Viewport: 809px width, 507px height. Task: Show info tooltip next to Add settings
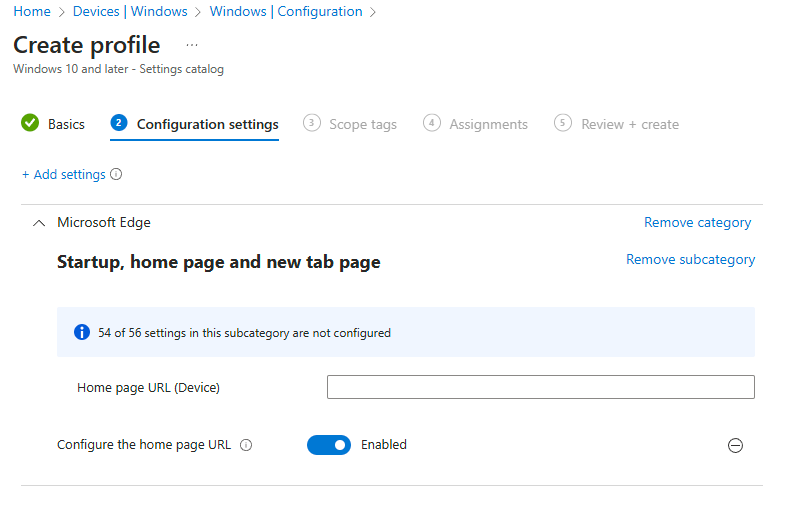116,174
